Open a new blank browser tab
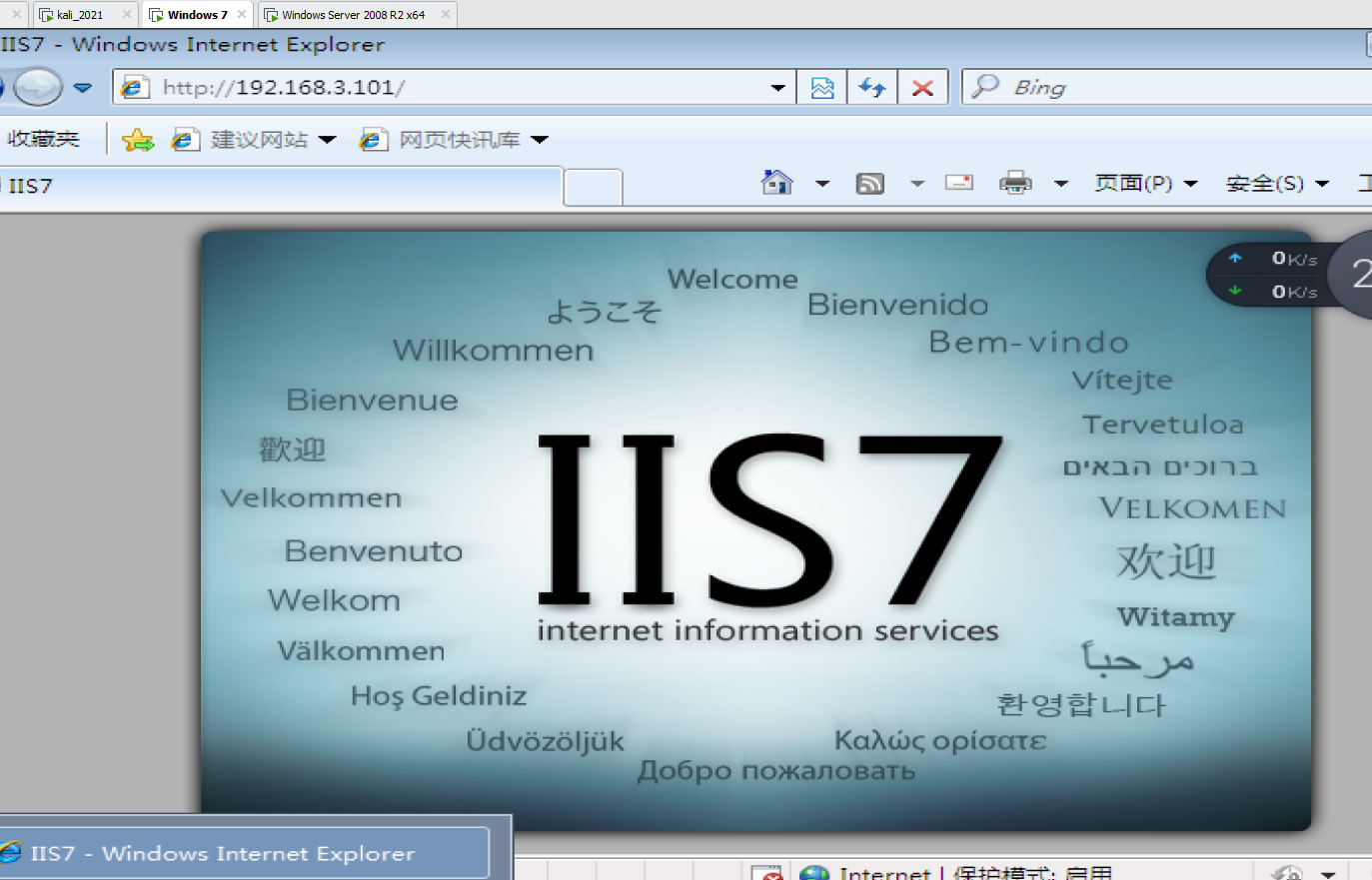Image resolution: width=1372 pixels, height=880 pixels. [594, 188]
